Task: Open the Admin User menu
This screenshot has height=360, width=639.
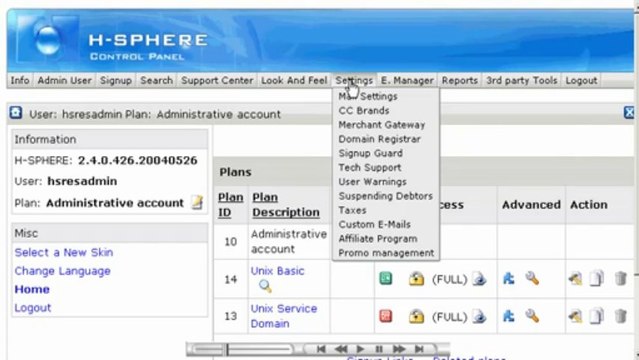Action: tap(65, 80)
